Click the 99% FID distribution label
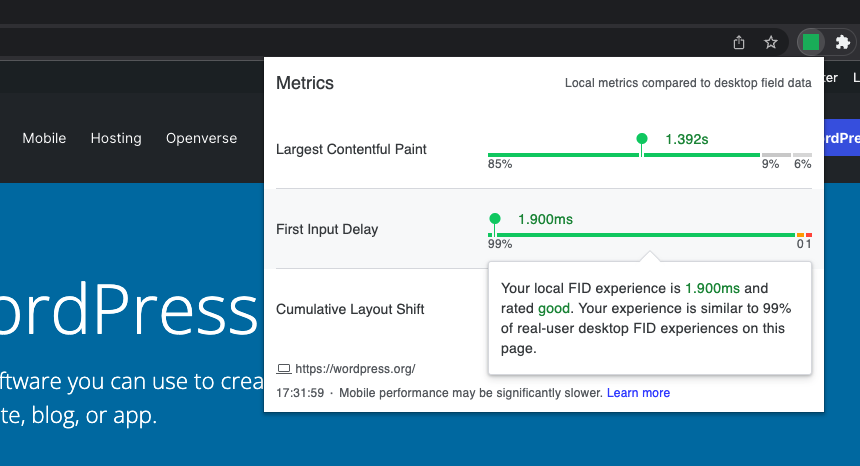This screenshot has height=466, width=860. [x=500, y=244]
